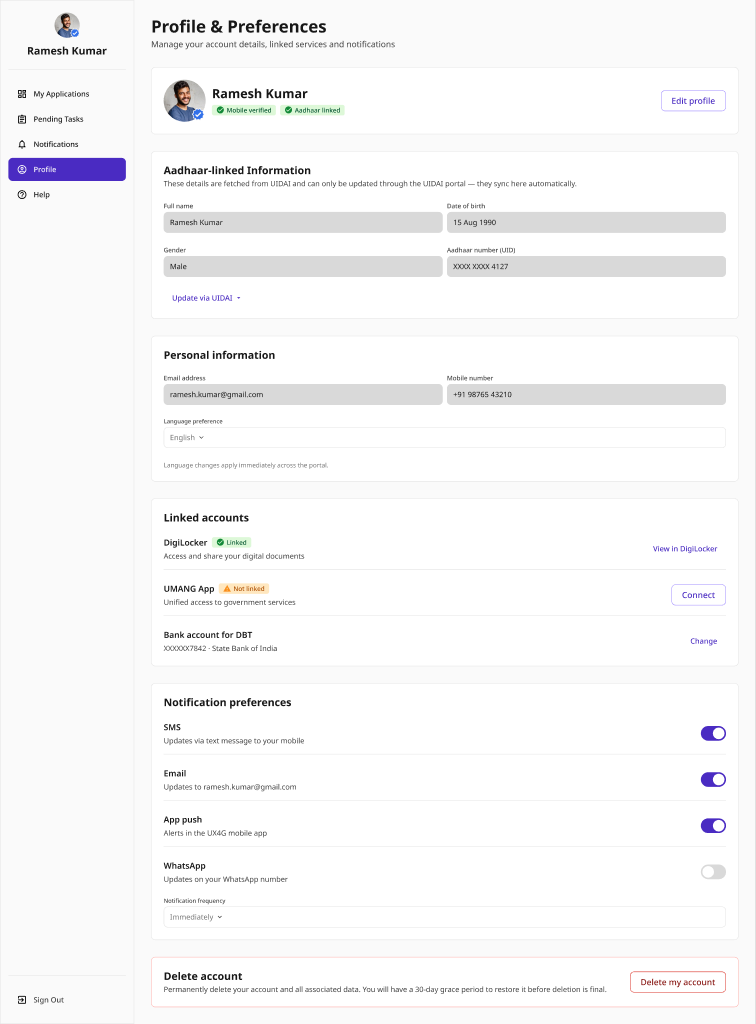Click the Profile user icon in sidebar
The width and height of the screenshot is (756, 1024).
point(22,169)
